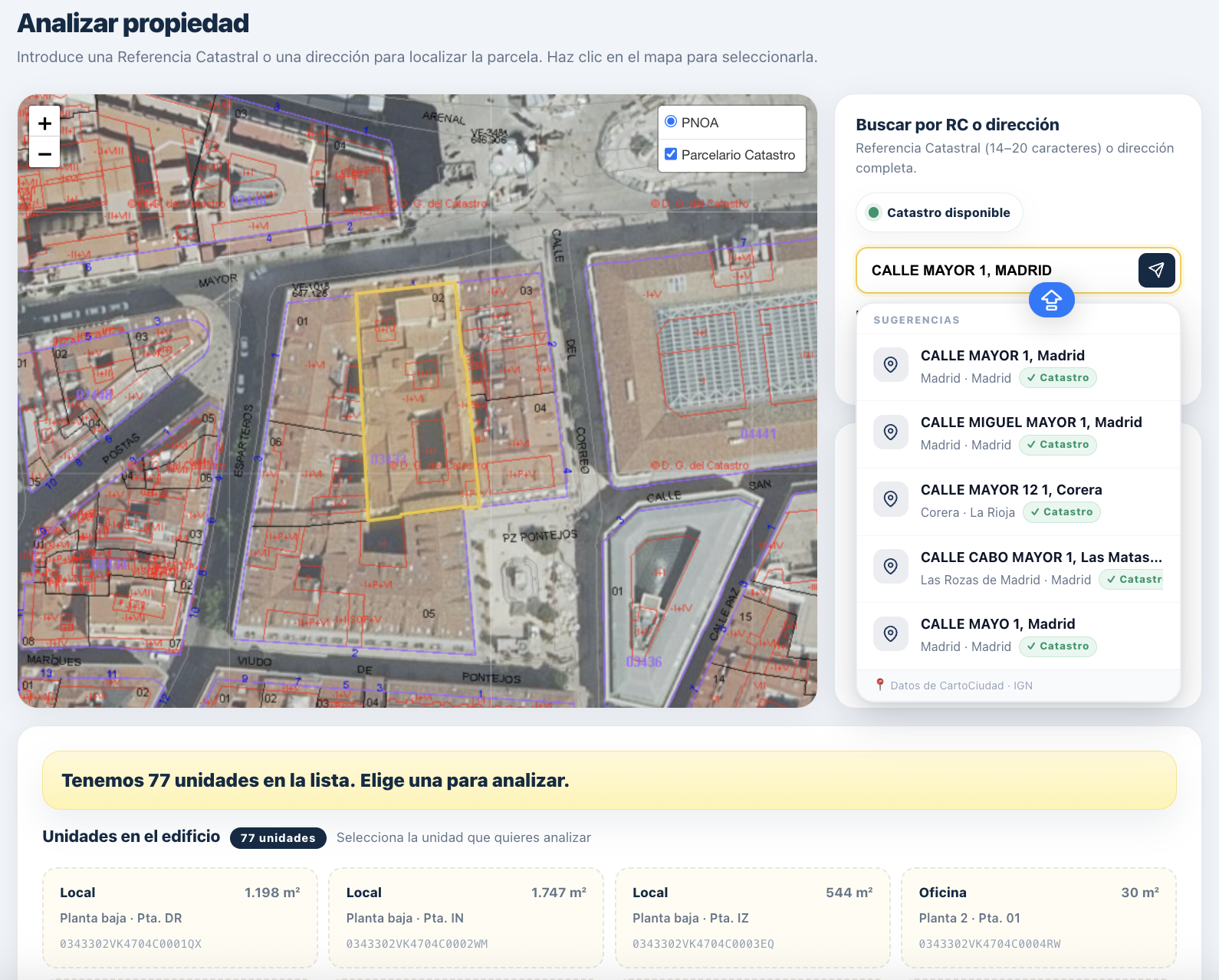Select the PNOA base layer radio
This screenshot has width=1219, height=980.
(671, 122)
